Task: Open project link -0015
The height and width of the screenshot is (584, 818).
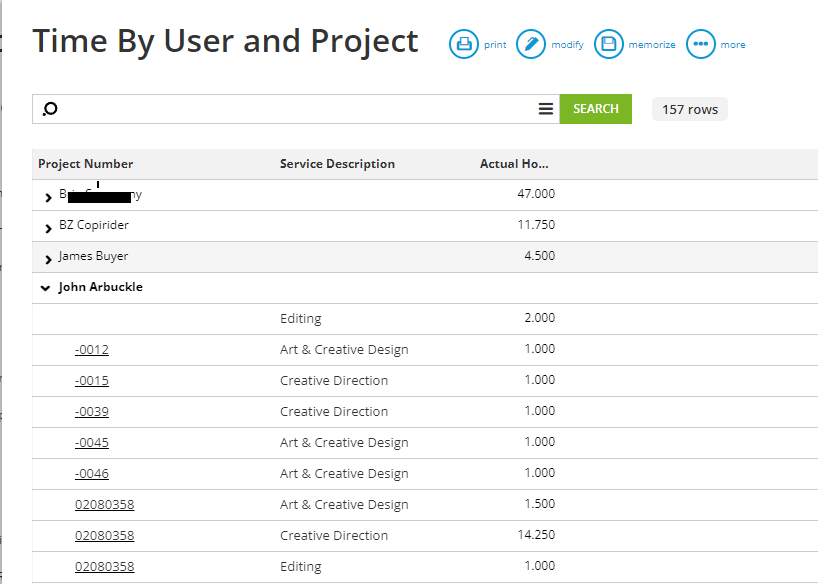Action: point(92,380)
